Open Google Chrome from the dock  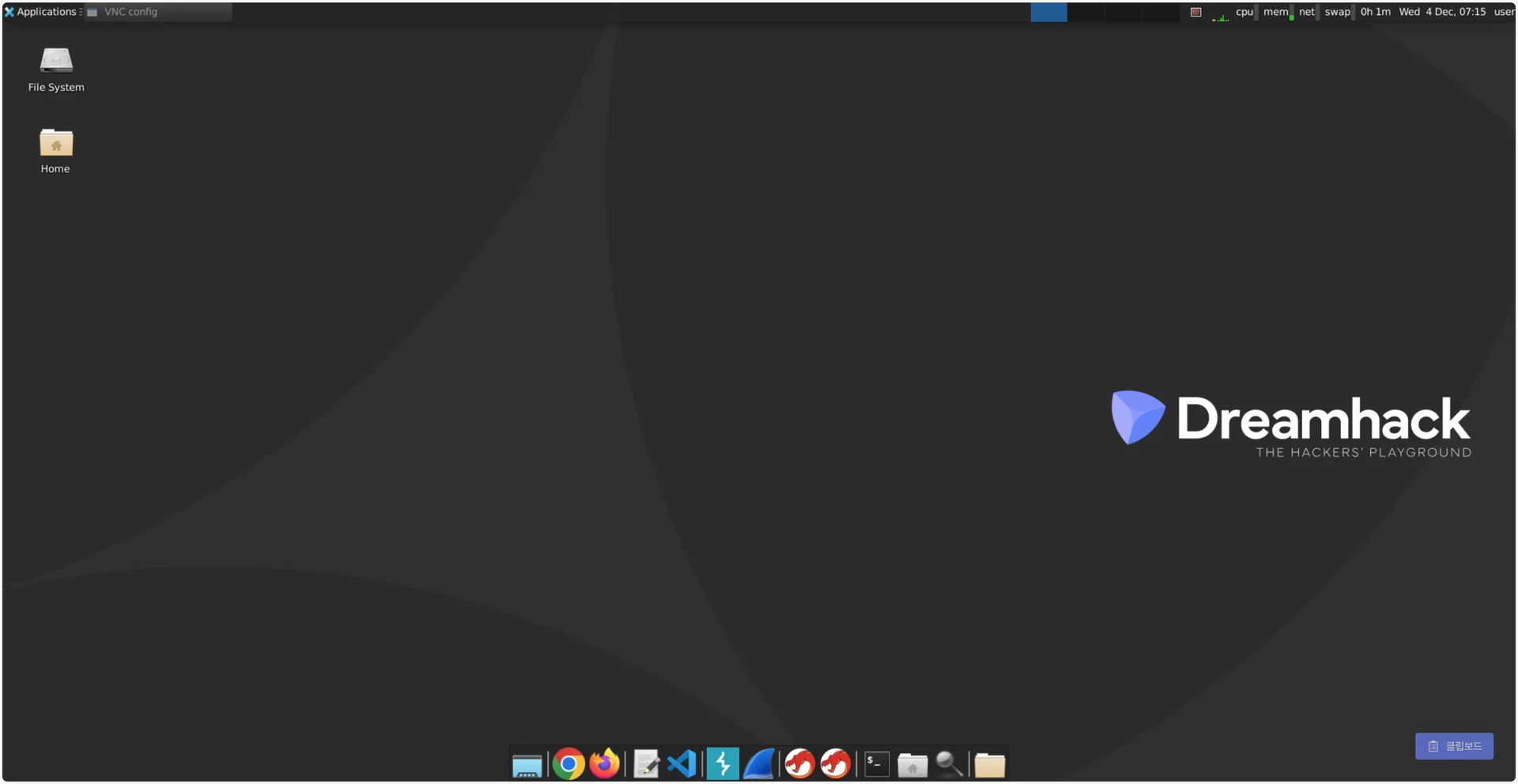click(x=568, y=764)
